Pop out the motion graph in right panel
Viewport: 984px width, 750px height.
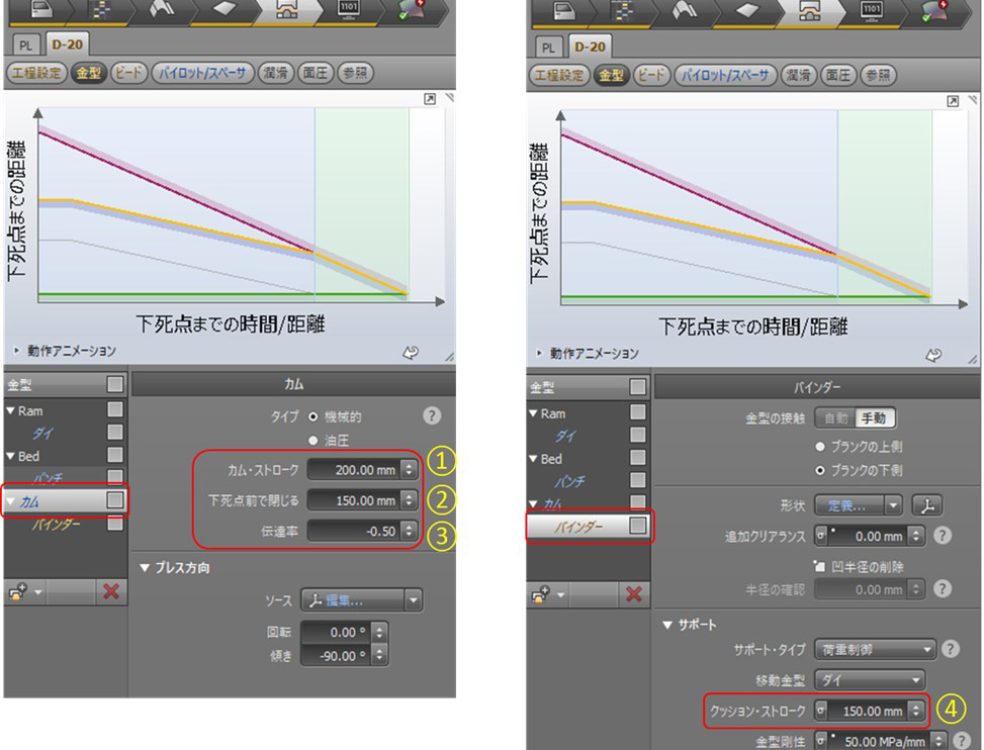point(953,101)
